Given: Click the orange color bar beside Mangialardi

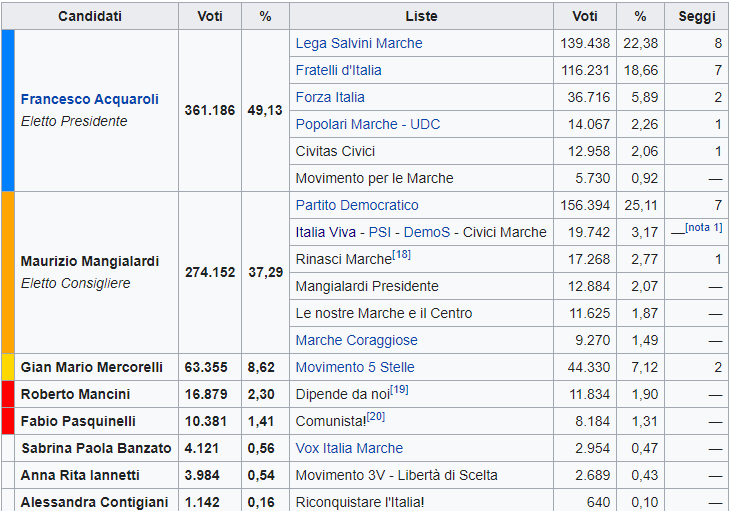Looking at the screenshot, I should click(8, 272).
